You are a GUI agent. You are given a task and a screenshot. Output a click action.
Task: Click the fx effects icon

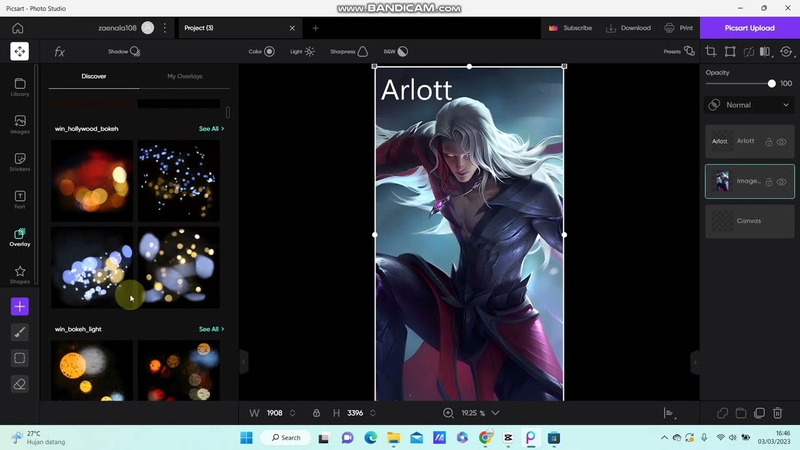[60, 51]
